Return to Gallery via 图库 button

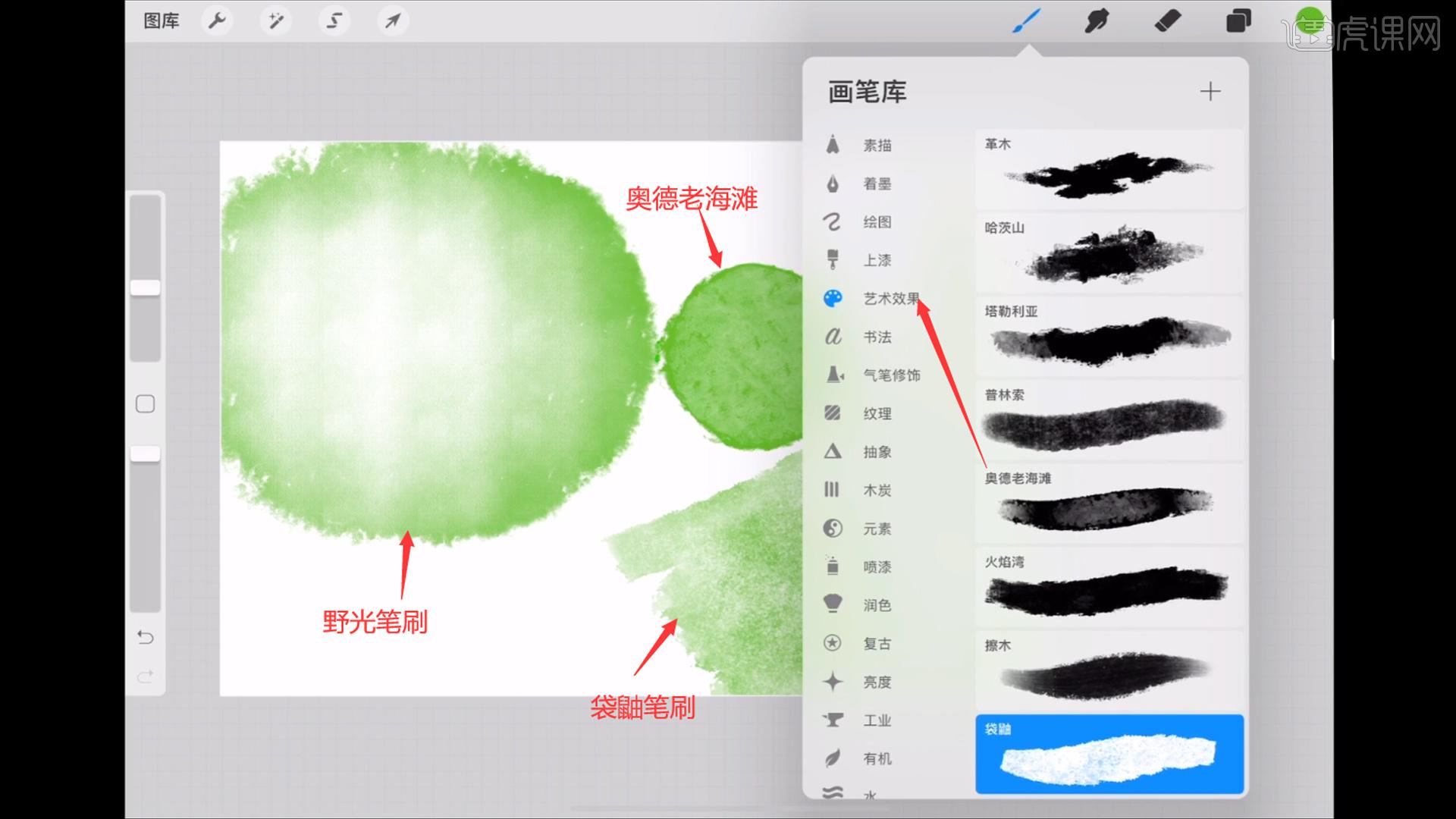(161, 21)
